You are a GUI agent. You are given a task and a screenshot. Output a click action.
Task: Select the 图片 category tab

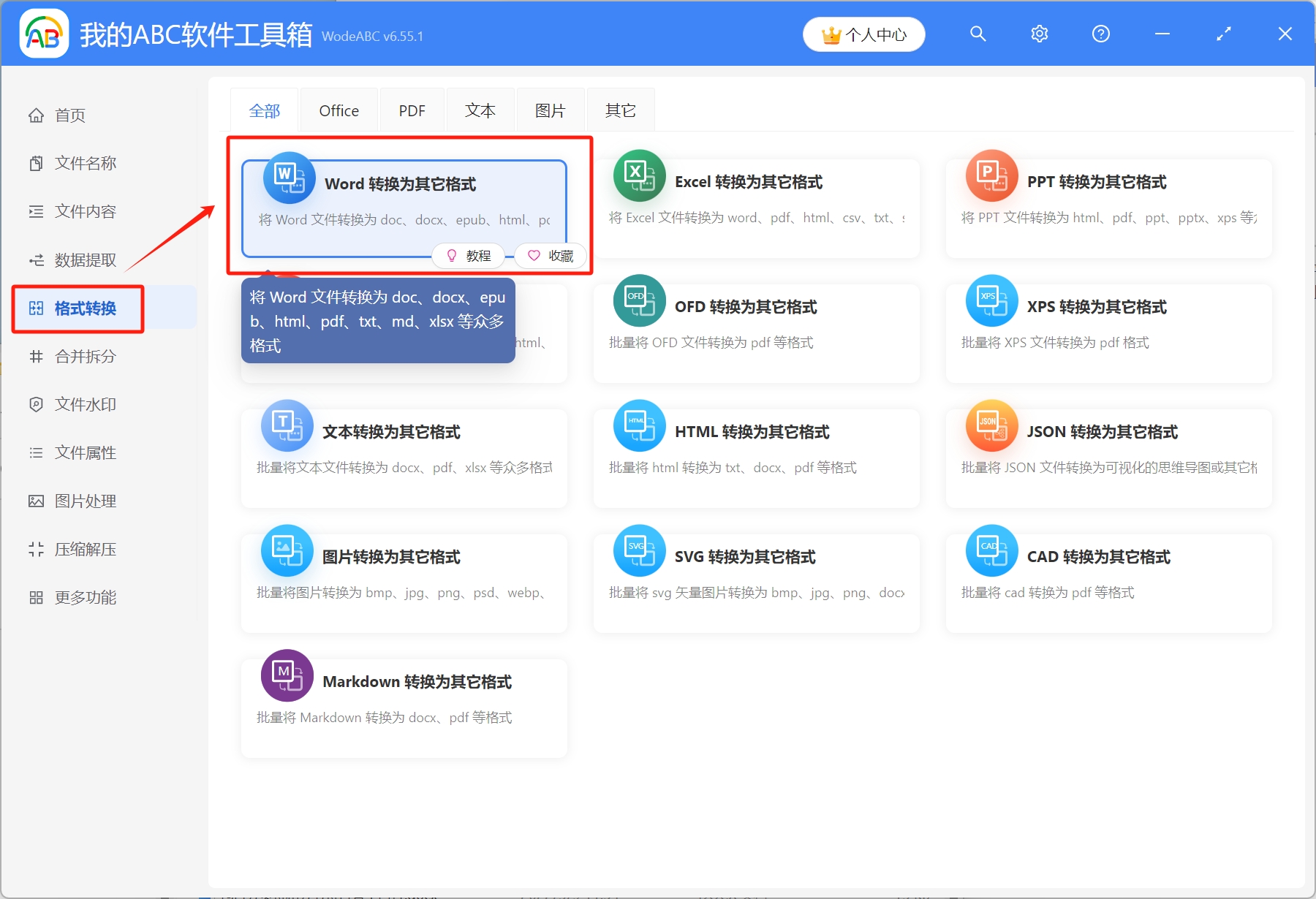pyautogui.click(x=550, y=110)
